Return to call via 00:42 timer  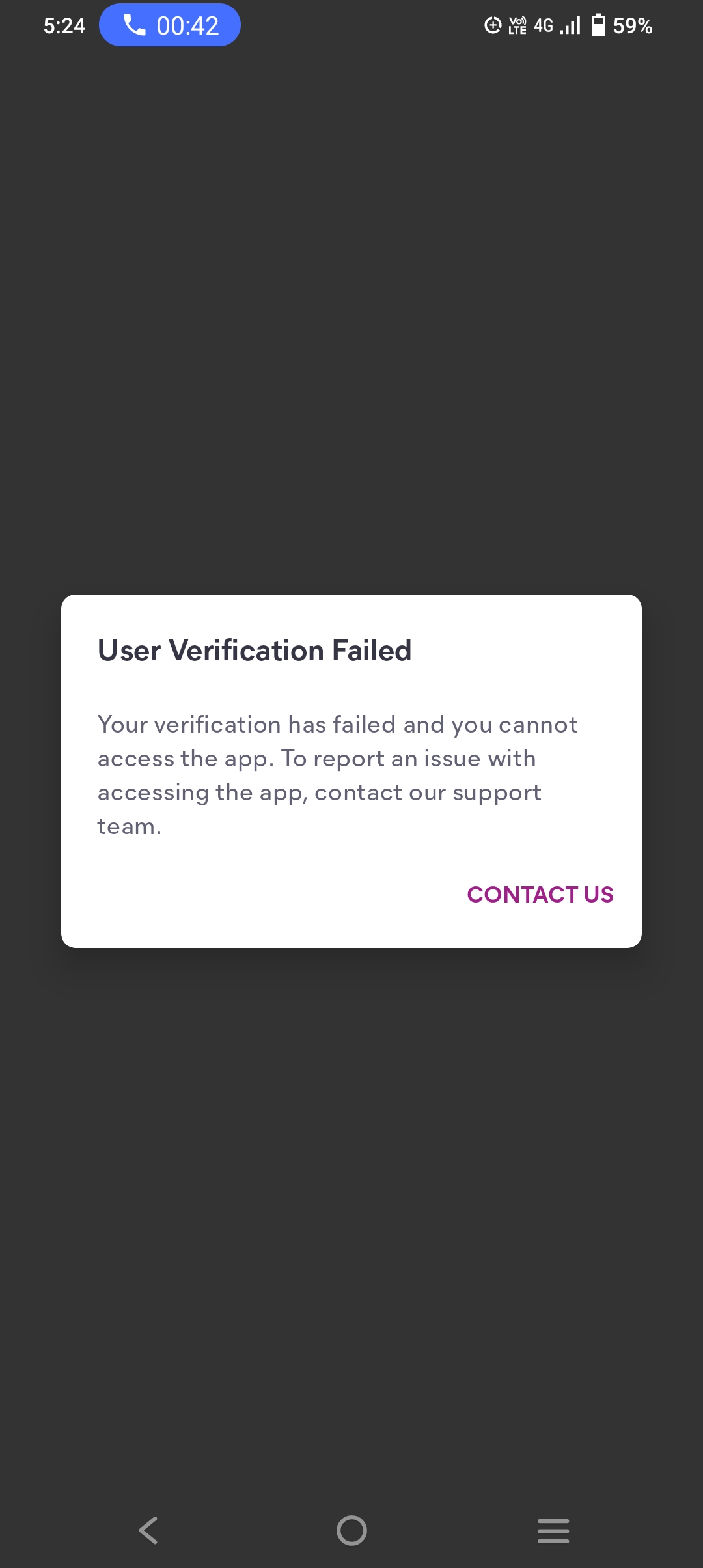pos(187,25)
